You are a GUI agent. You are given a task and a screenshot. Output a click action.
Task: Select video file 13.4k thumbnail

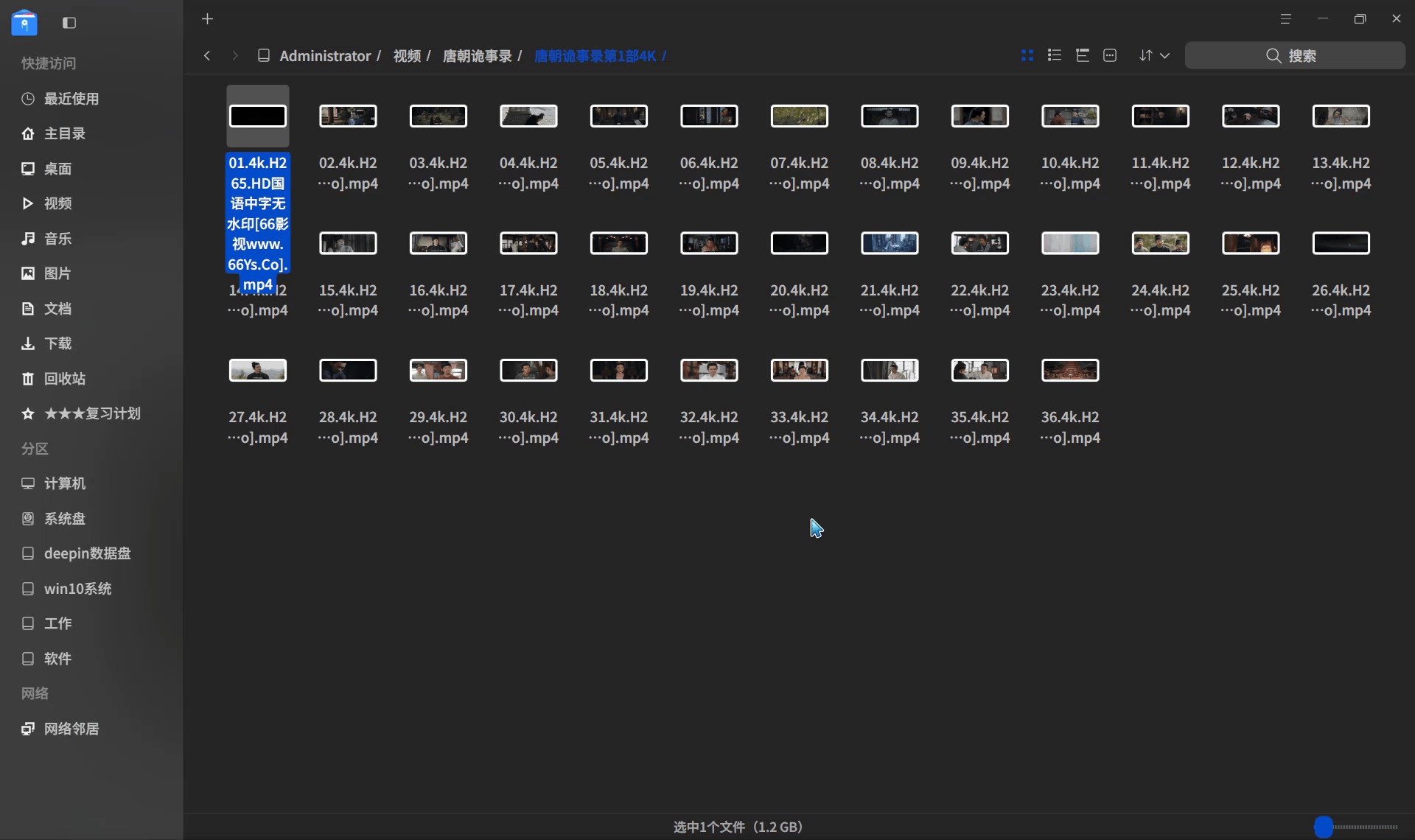pos(1341,116)
